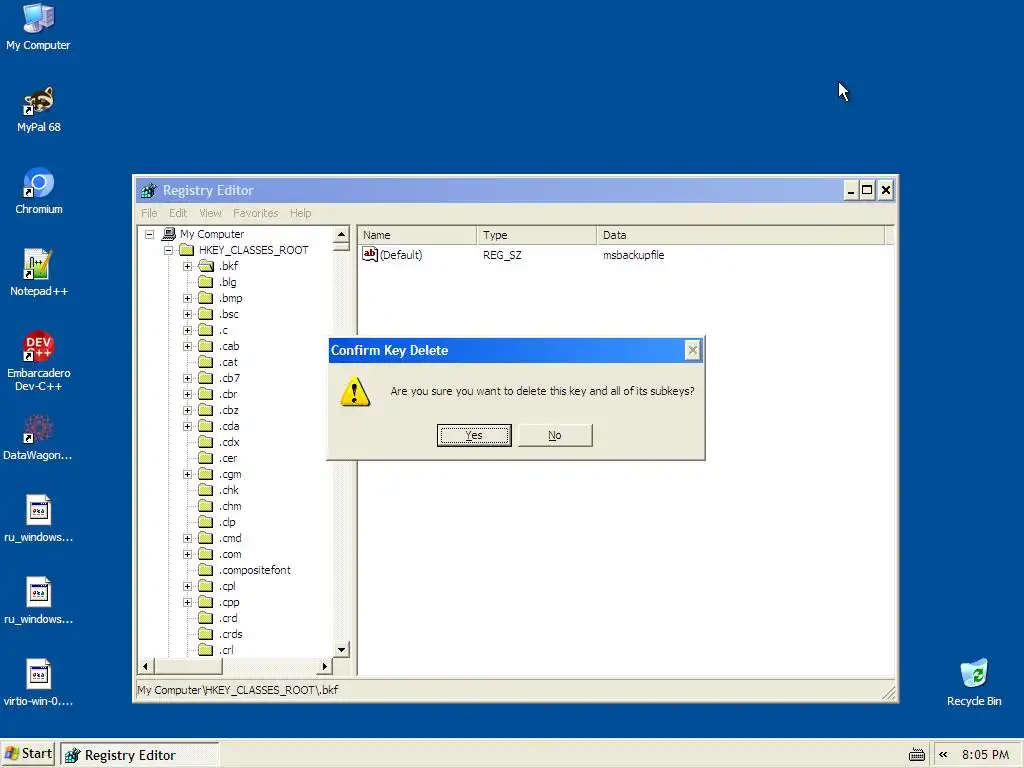Open the File menu
The height and width of the screenshot is (768, 1024).
click(149, 213)
